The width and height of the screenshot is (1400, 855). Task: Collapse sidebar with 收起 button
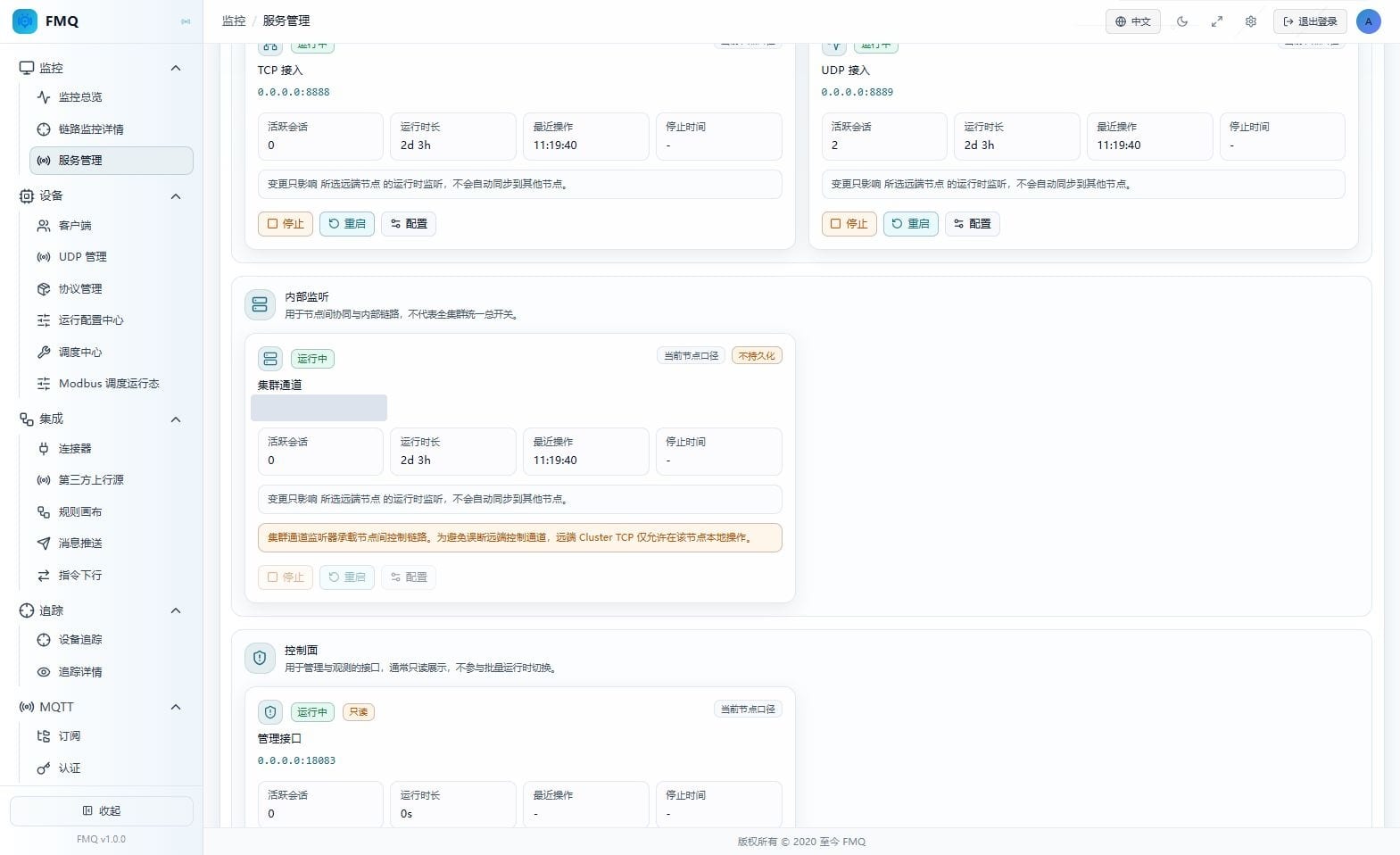(x=102, y=811)
